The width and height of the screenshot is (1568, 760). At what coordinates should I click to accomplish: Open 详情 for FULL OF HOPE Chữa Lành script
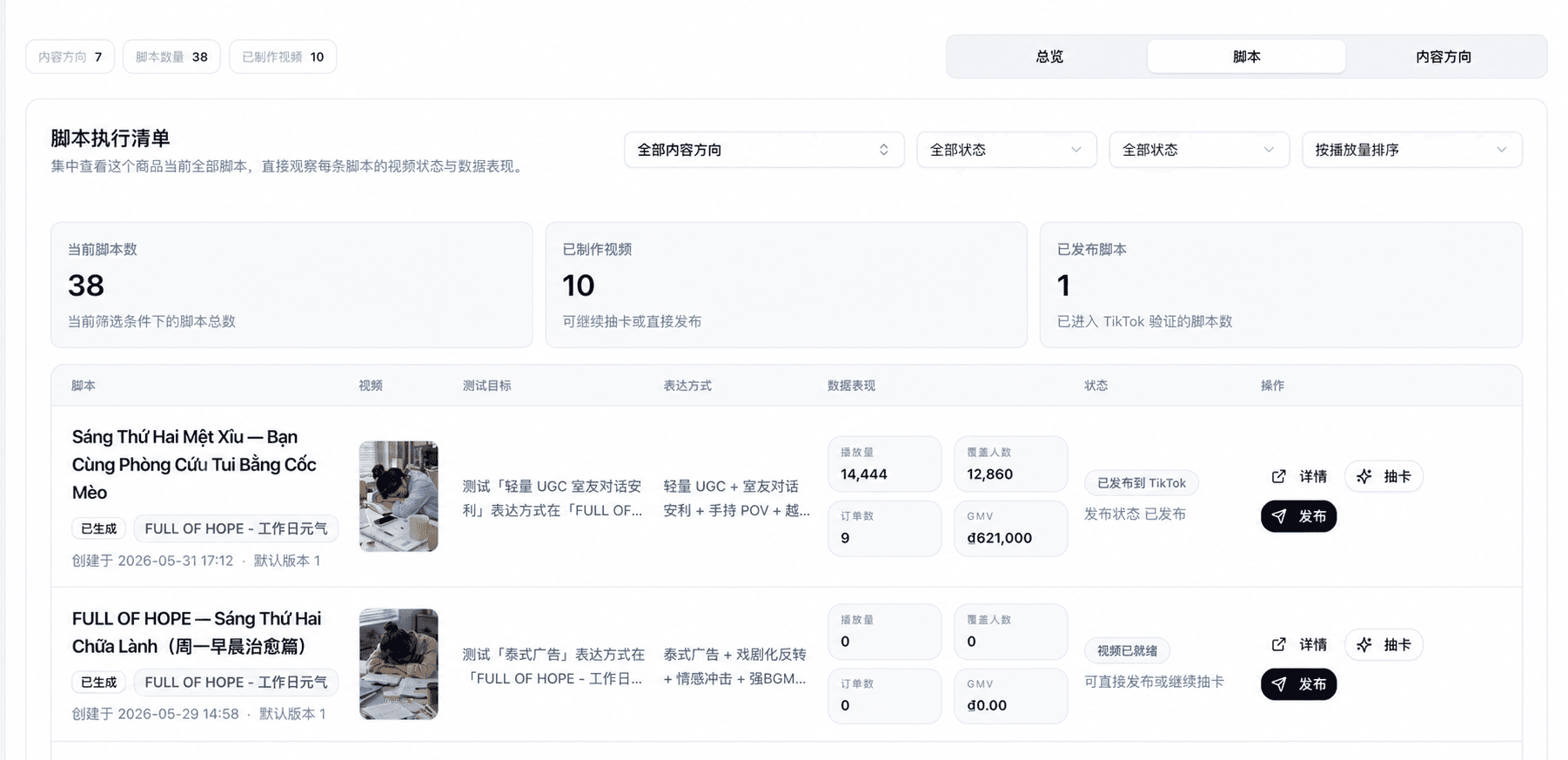pyautogui.click(x=1299, y=644)
